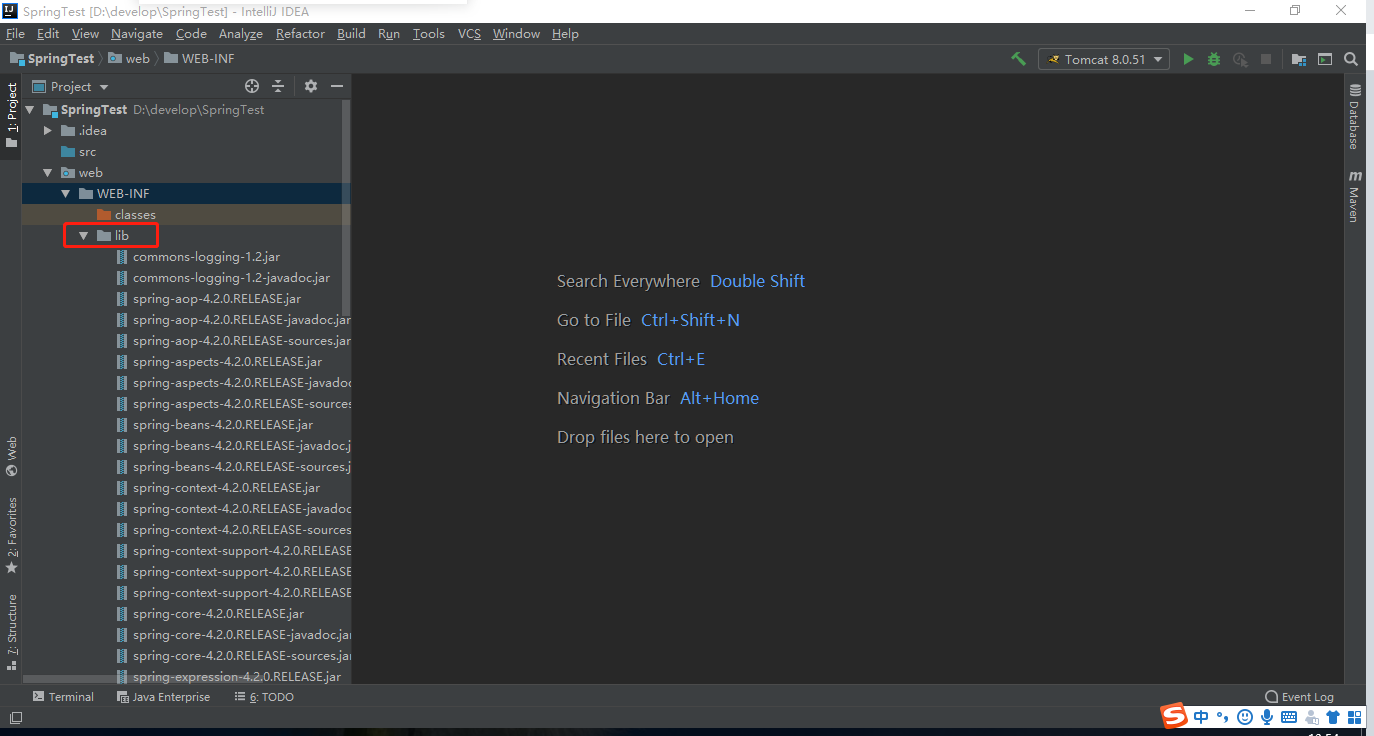Open the Project view selector dropdown

click(71, 86)
